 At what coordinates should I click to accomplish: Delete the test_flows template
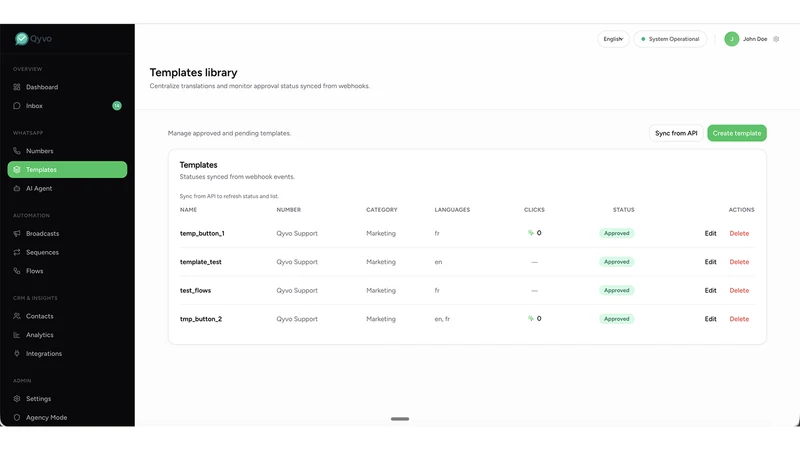739,290
